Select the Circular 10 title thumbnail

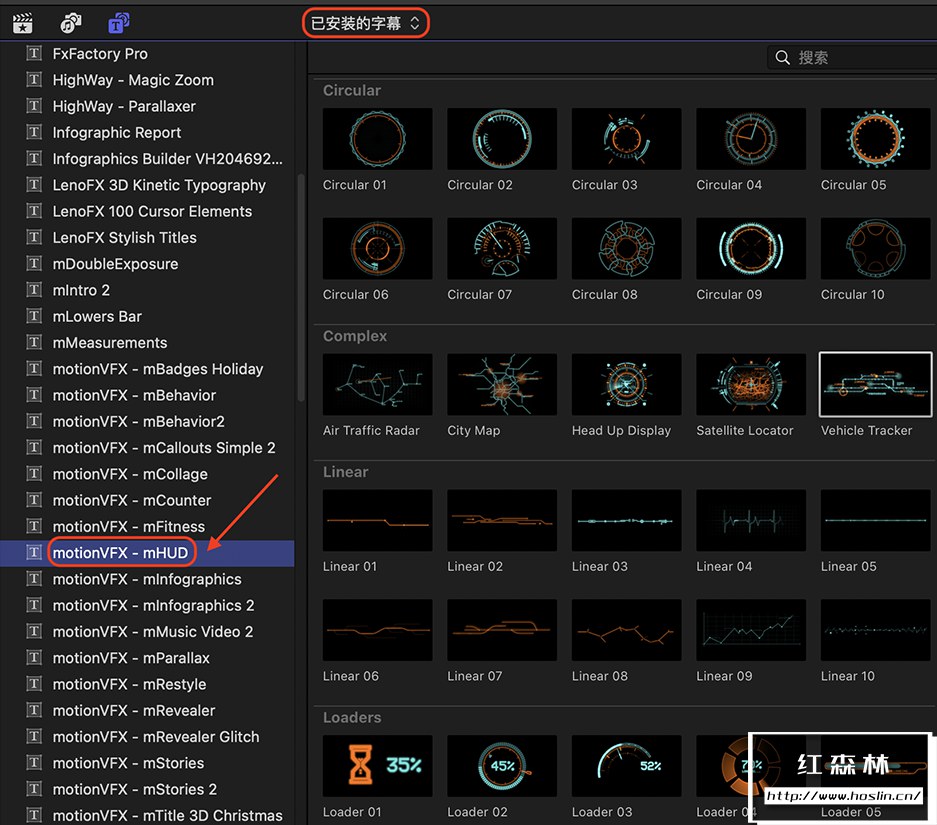(x=875, y=249)
